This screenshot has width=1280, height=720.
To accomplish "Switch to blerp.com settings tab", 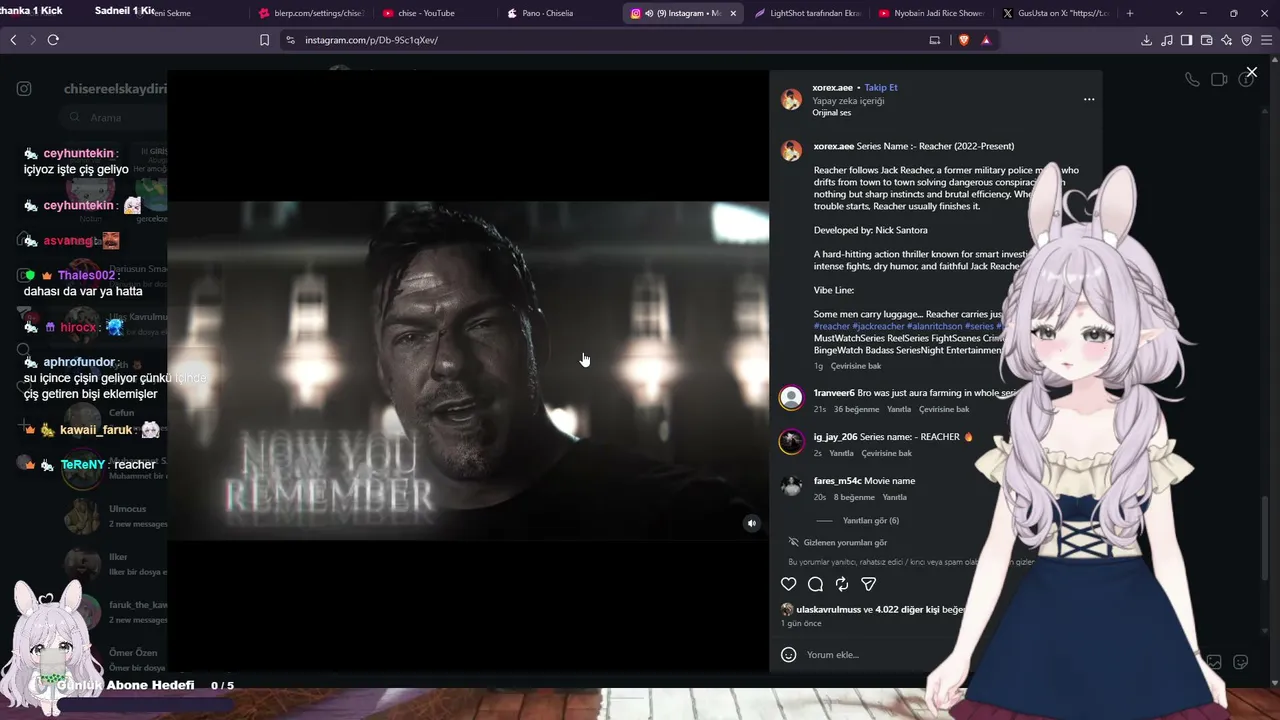I will 311,13.
